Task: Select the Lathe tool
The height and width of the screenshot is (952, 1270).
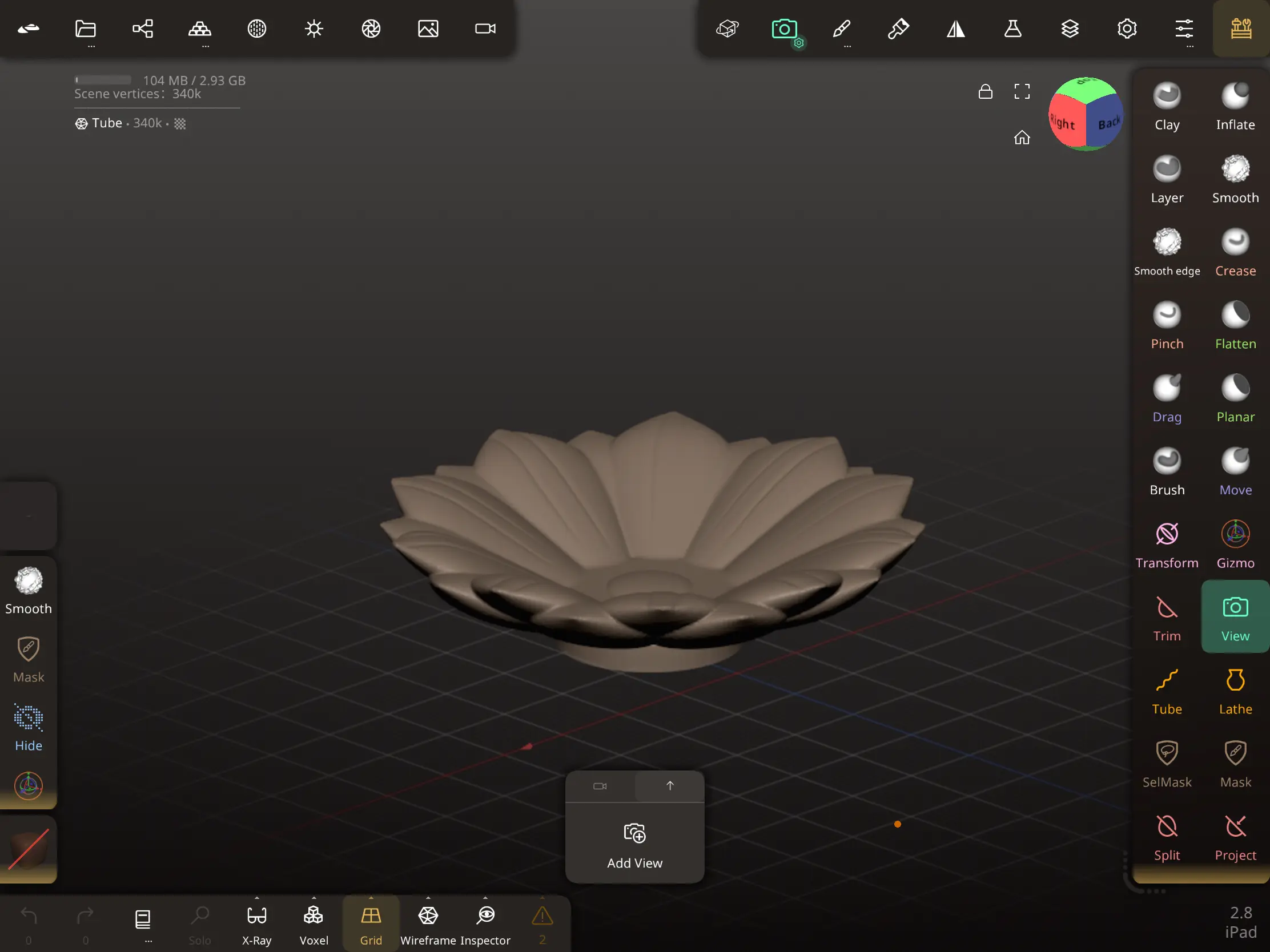Action: pyautogui.click(x=1236, y=692)
